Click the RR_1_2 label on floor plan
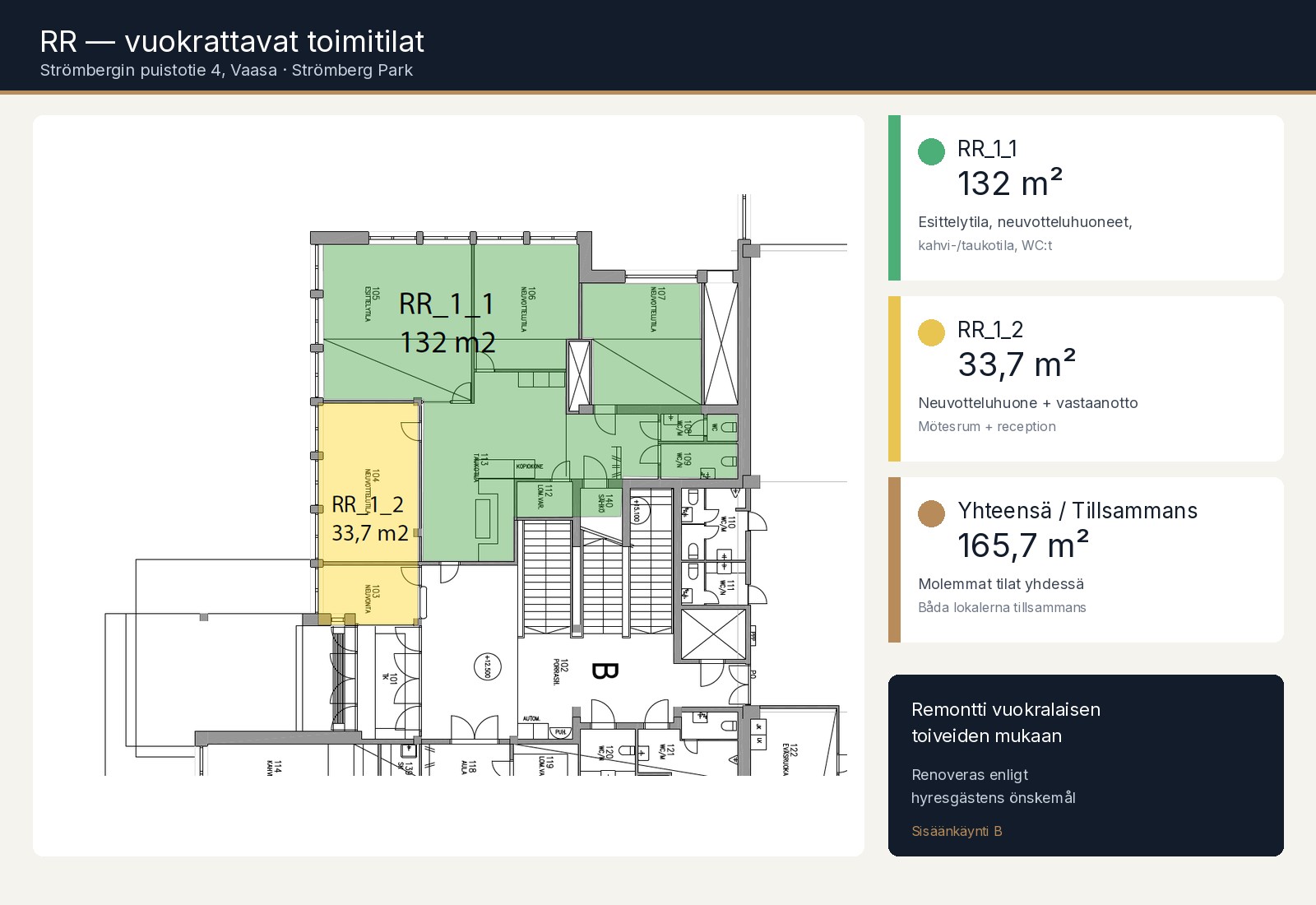This screenshot has width=1316, height=905. pyautogui.click(x=368, y=504)
